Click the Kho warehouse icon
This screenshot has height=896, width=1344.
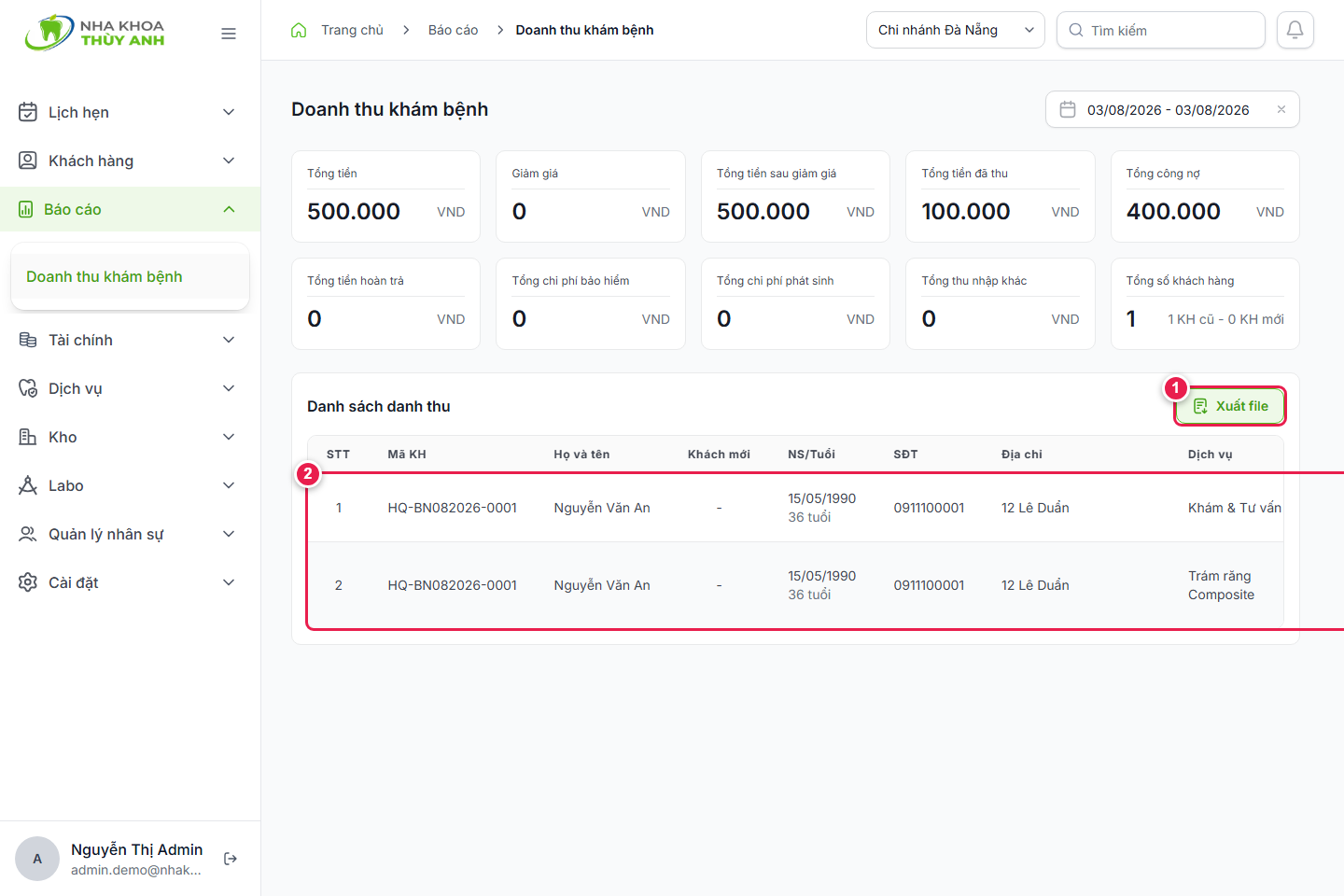28,437
